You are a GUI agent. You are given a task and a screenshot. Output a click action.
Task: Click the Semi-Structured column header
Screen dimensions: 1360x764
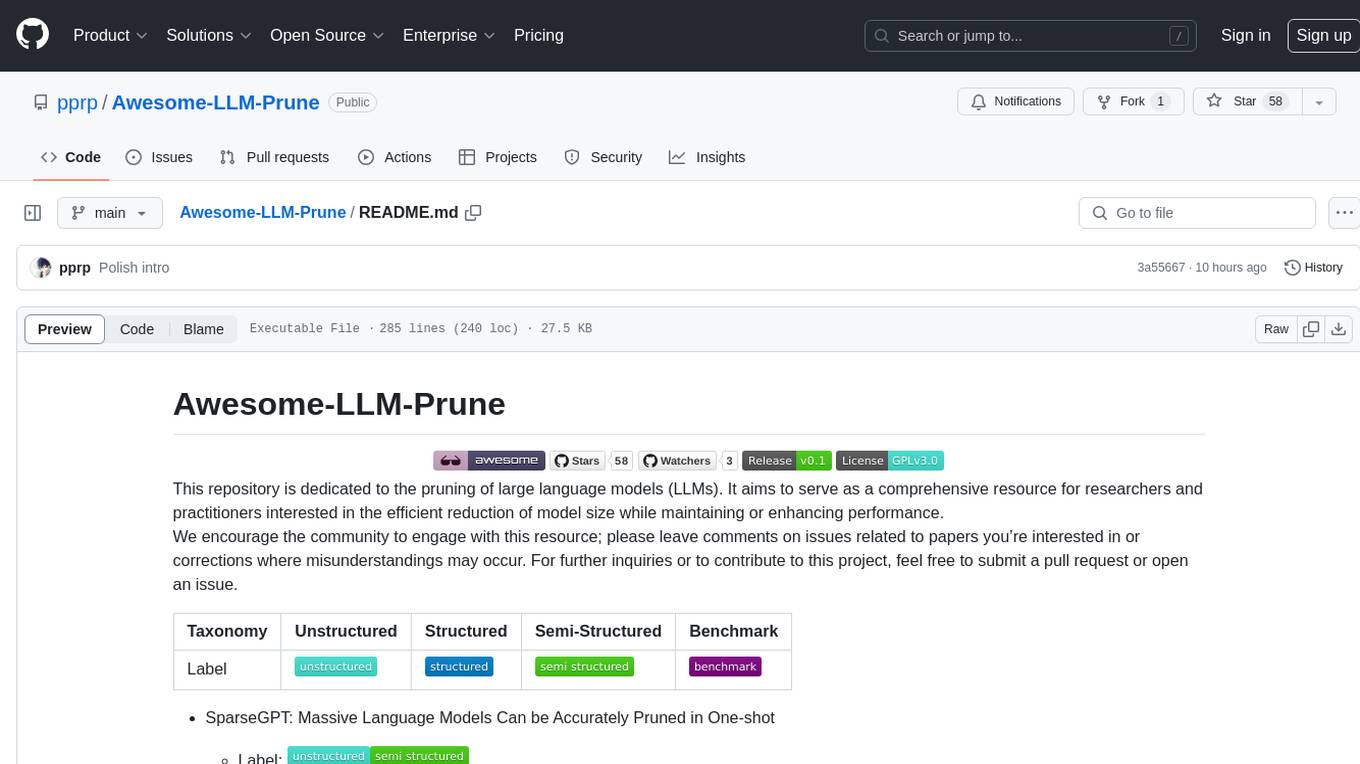tap(598, 631)
